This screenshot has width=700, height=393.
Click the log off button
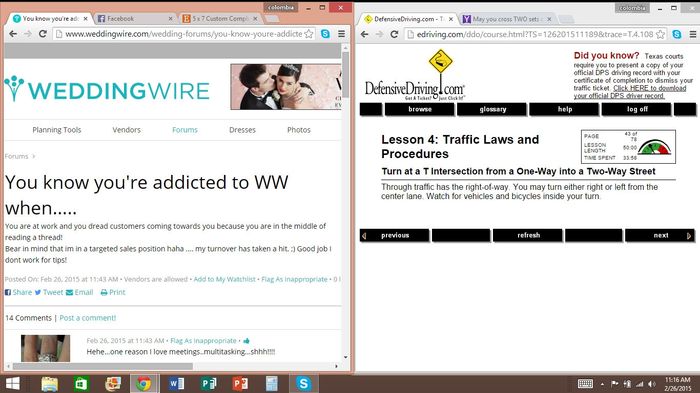tap(637, 109)
